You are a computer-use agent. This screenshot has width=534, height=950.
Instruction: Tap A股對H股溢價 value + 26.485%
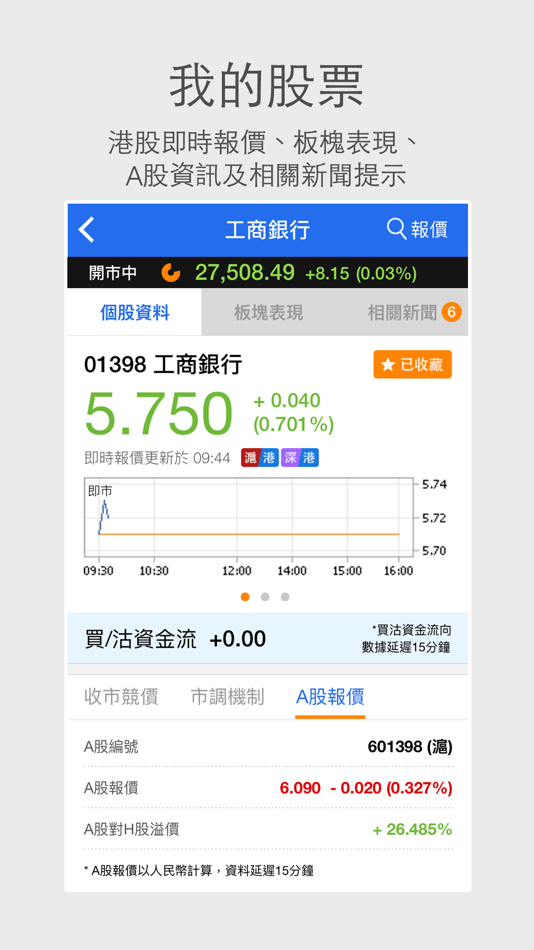(x=412, y=829)
